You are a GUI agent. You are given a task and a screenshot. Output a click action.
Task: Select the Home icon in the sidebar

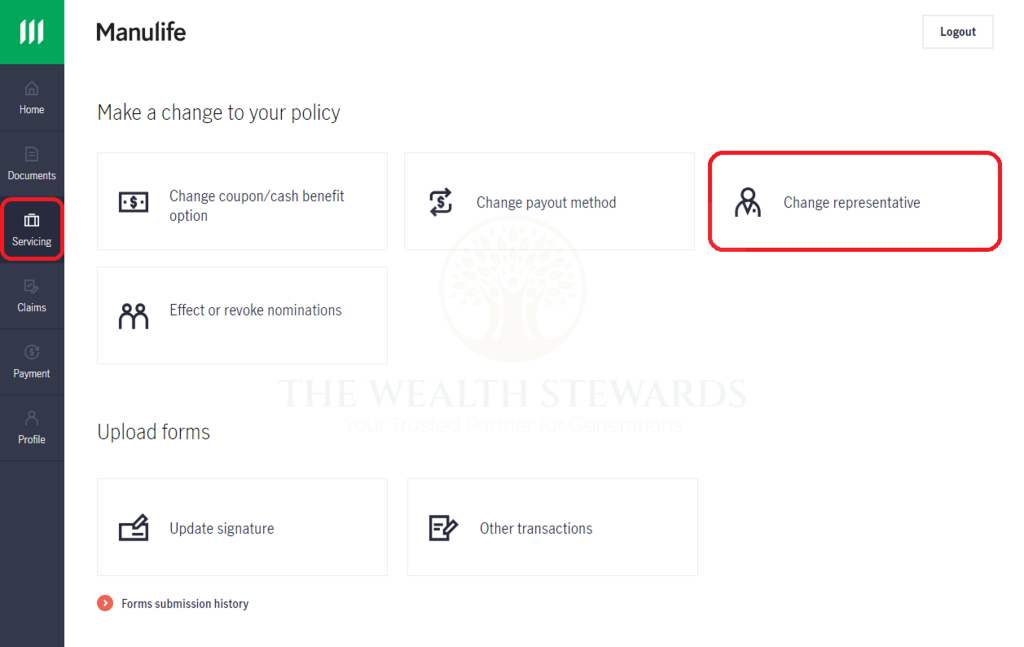click(31, 90)
